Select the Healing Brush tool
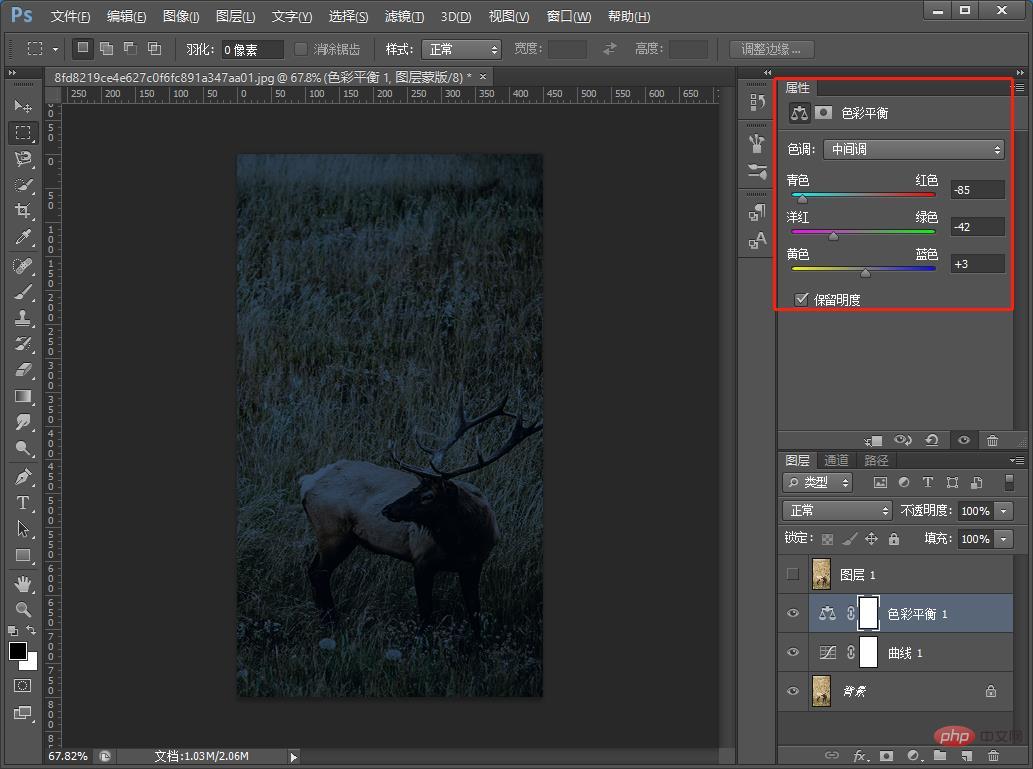 pos(23,266)
